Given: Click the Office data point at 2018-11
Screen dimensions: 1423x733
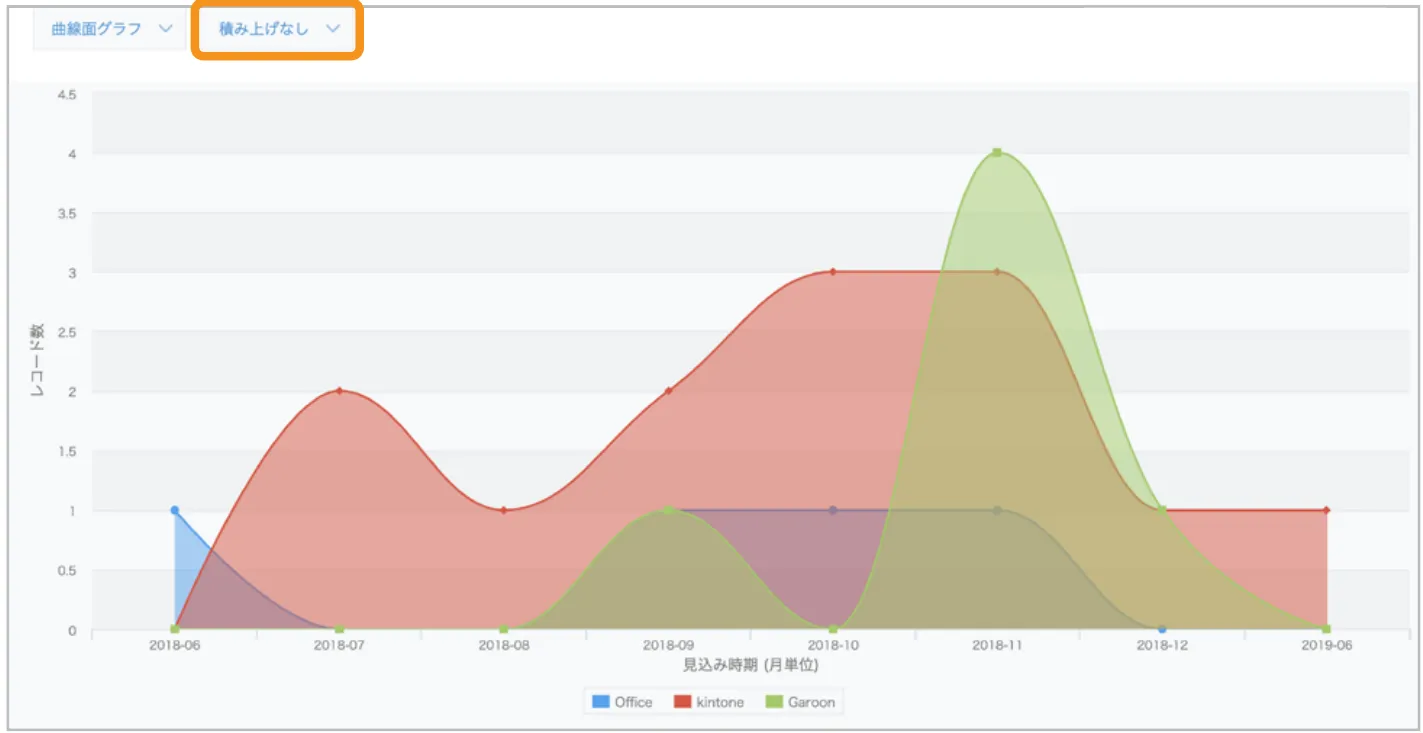Looking at the screenshot, I should click(997, 510).
